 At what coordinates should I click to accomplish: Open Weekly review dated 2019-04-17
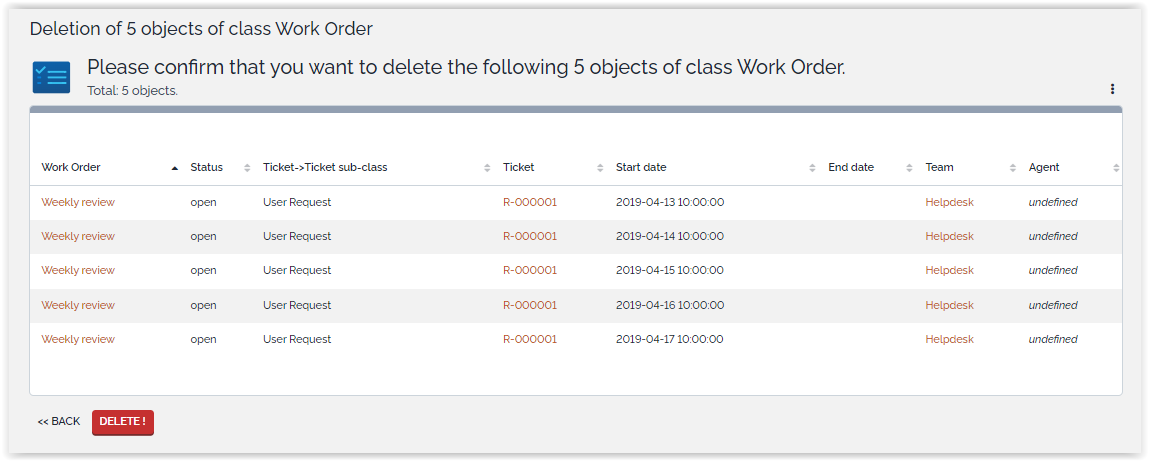(x=78, y=339)
